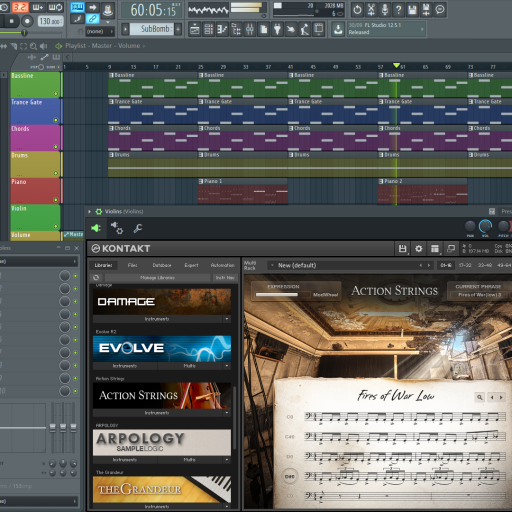Click the undo history circular arrow icon

pos(357,10)
